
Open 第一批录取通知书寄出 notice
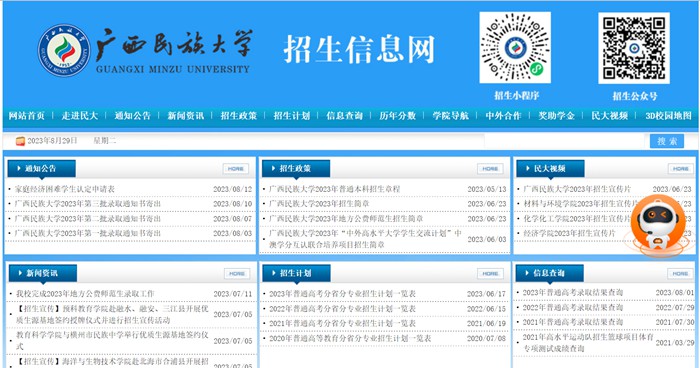88,234
